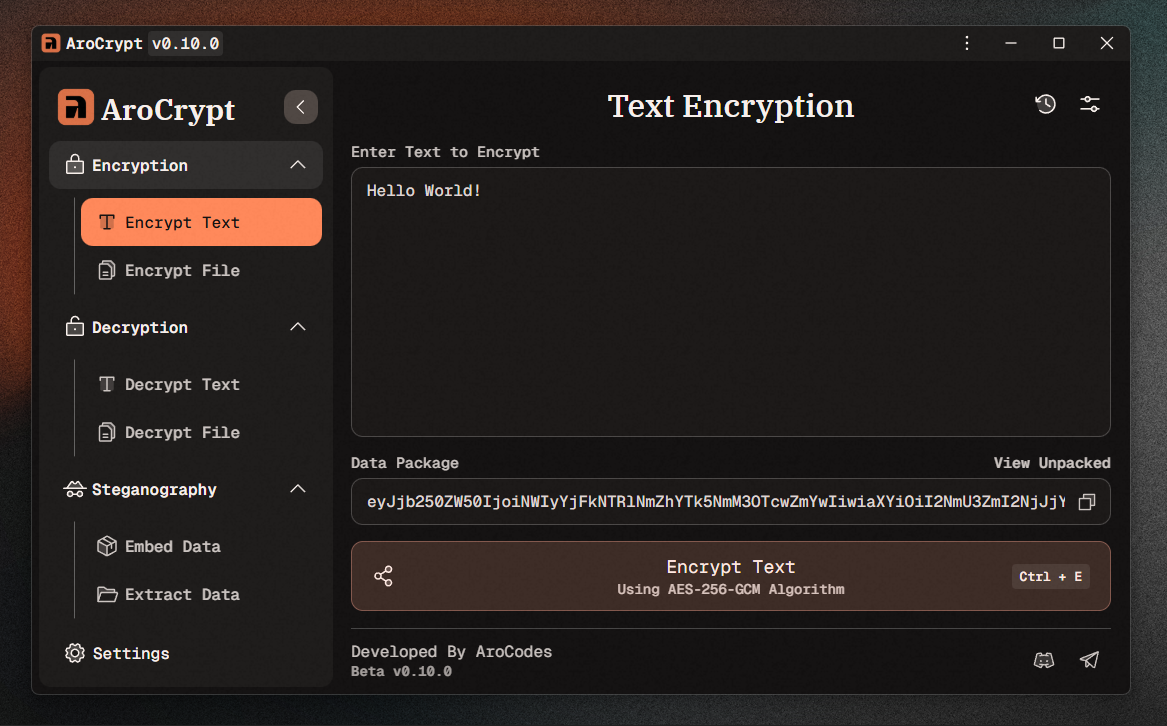The height and width of the screenshot is (726, 1167).
Task: Click the v0.10.0 version badge in title bar
Action: [185, 43]
